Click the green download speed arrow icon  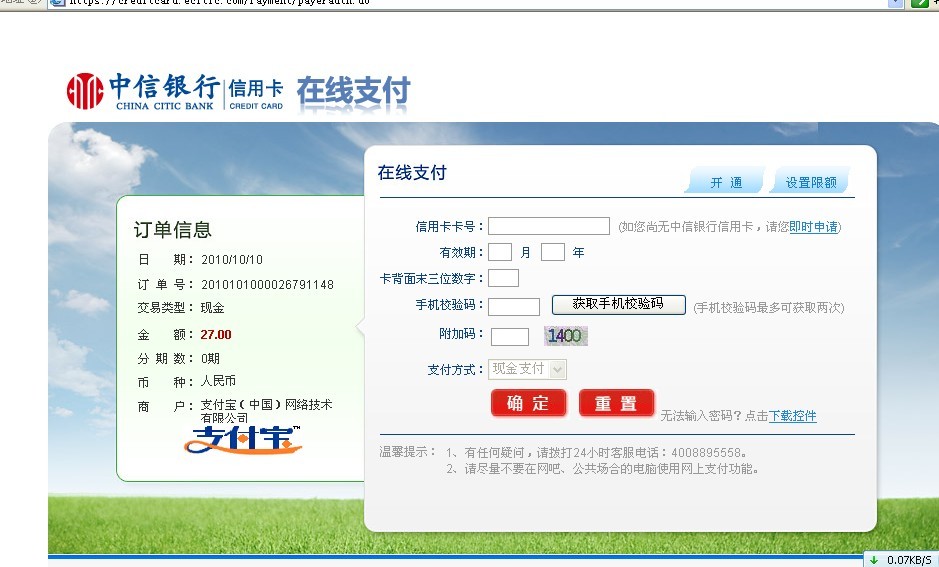tap(874, 560)
